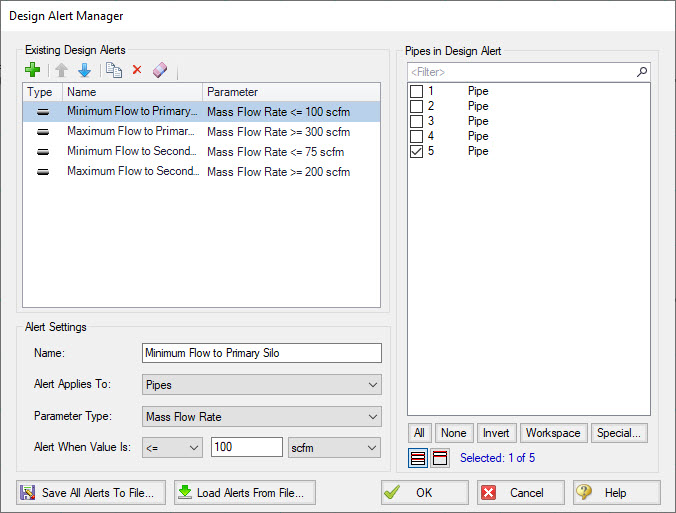Click Load Alerts From File button
Image resolution: width=676 pixels, height=513 pixels.
pos(245,492)
